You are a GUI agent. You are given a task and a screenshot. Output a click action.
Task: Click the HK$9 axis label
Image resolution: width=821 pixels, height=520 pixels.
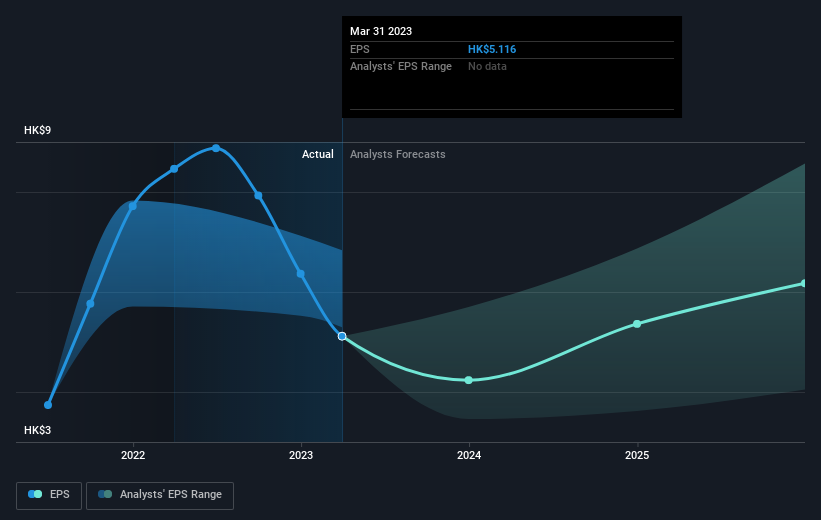pyautogui.click(x=37, y=130)
